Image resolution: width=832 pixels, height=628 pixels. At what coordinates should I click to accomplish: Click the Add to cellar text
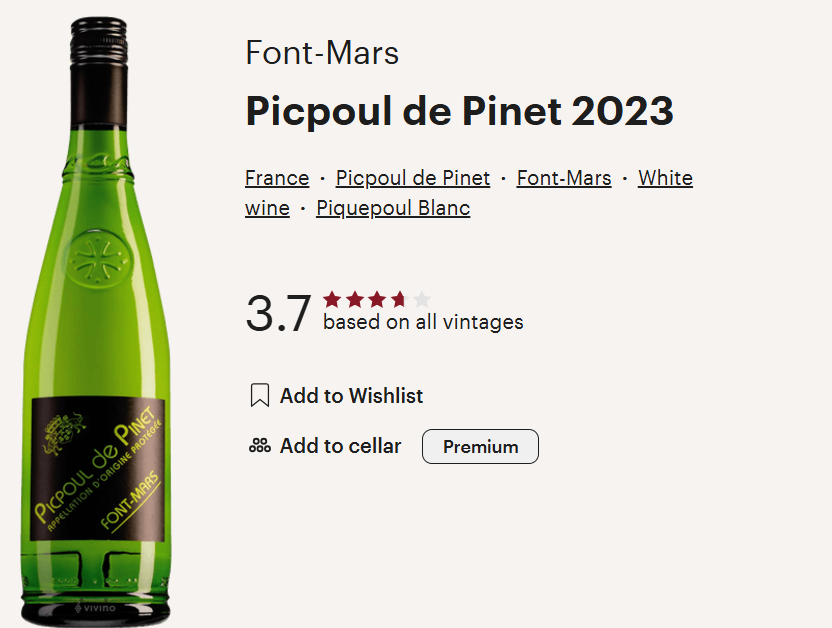(340, 446)
